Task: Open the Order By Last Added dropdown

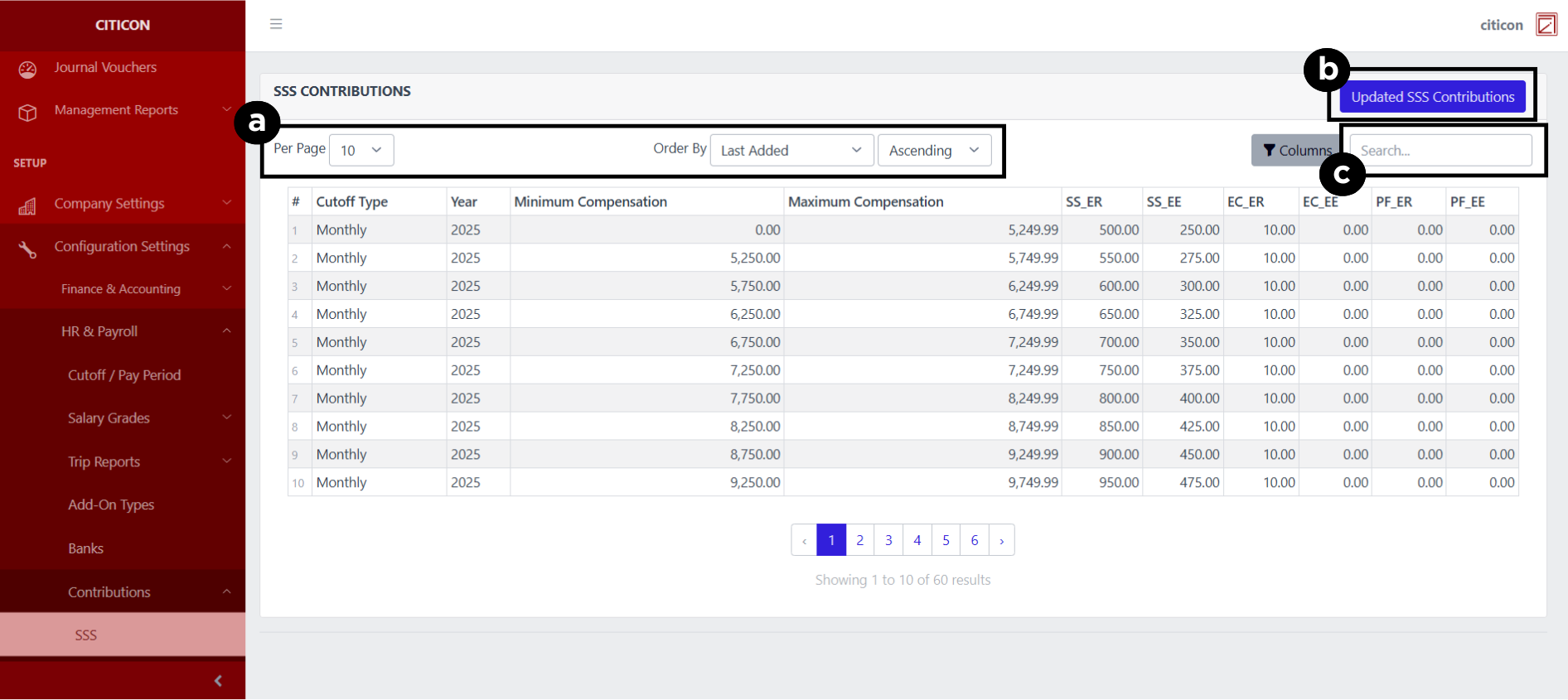Action: [x=791, y=150]
